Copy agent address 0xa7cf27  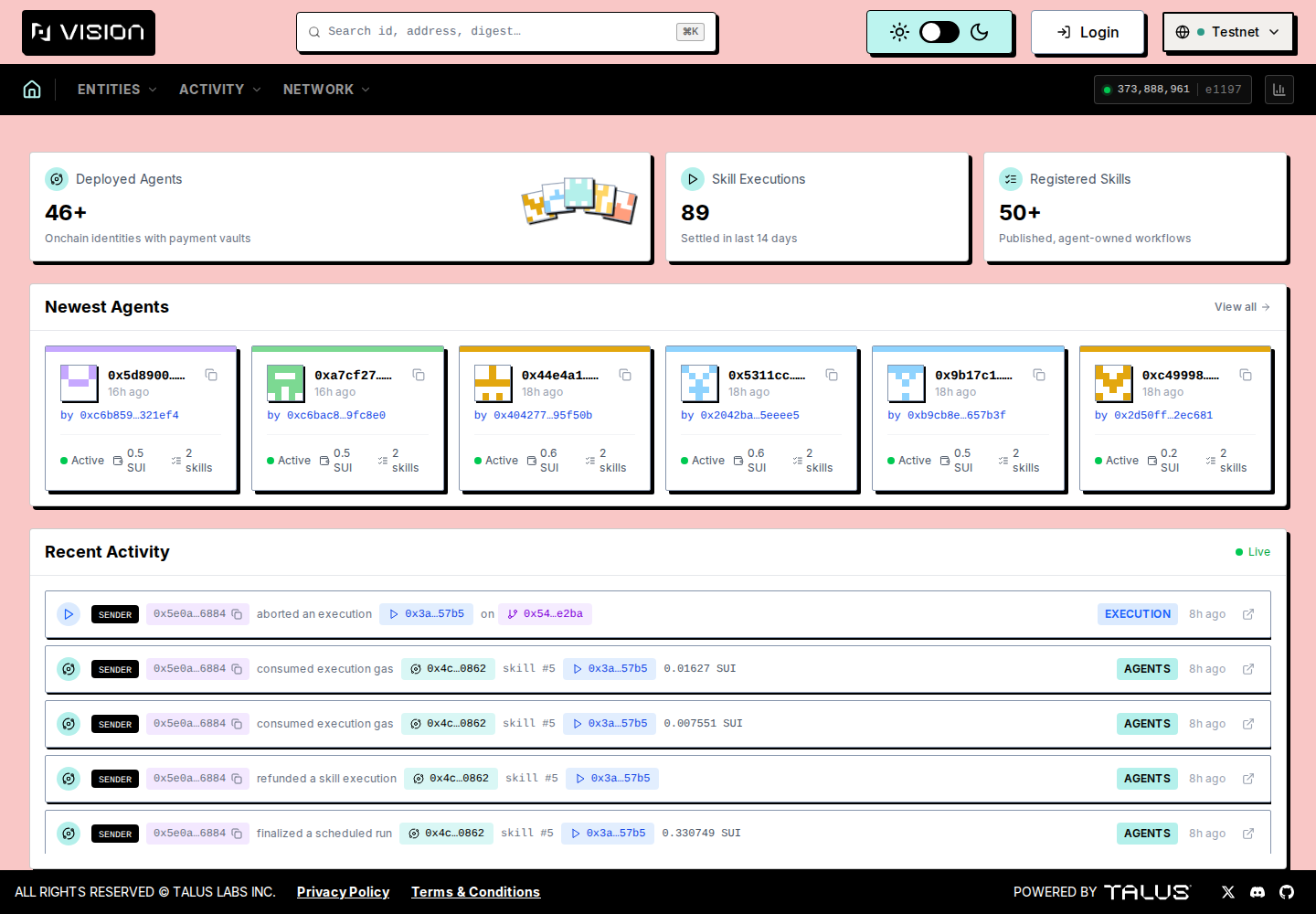coord(419,375)
